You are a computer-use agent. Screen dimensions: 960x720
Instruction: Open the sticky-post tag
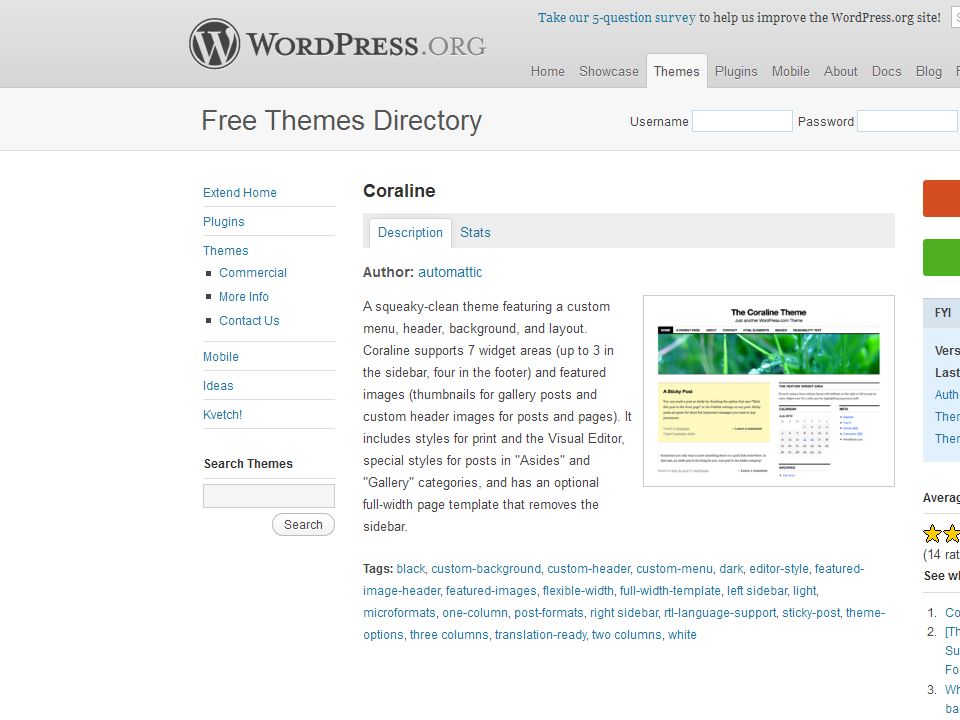tap(811, 613)
